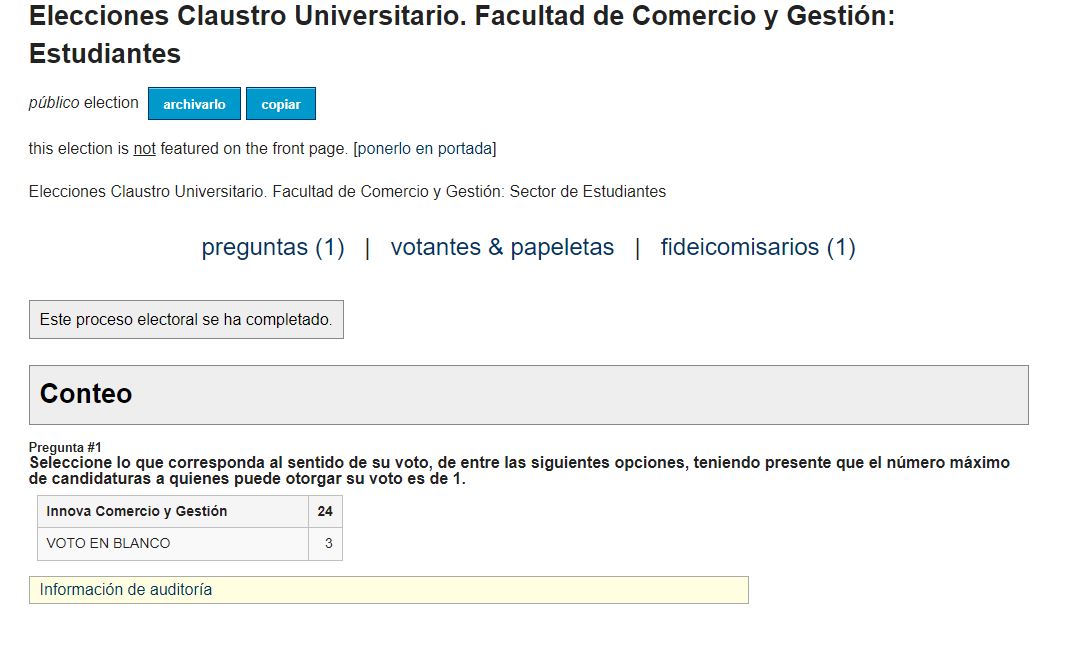This screenshot has height=645, width=1076.
Task: Open fideicomisarios (1) section
Action: point(758,247)
